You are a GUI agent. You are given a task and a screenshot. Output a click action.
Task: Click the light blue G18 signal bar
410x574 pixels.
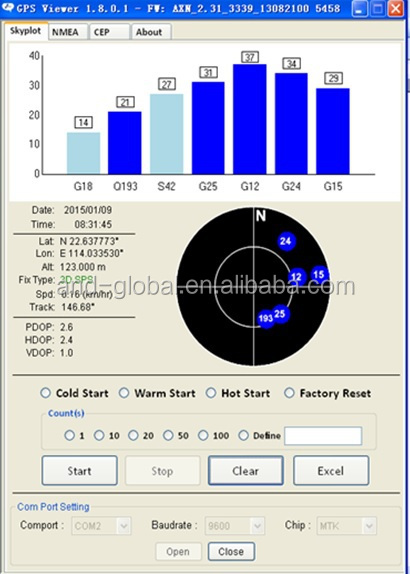pyautogui.click(x=83, y=153)
